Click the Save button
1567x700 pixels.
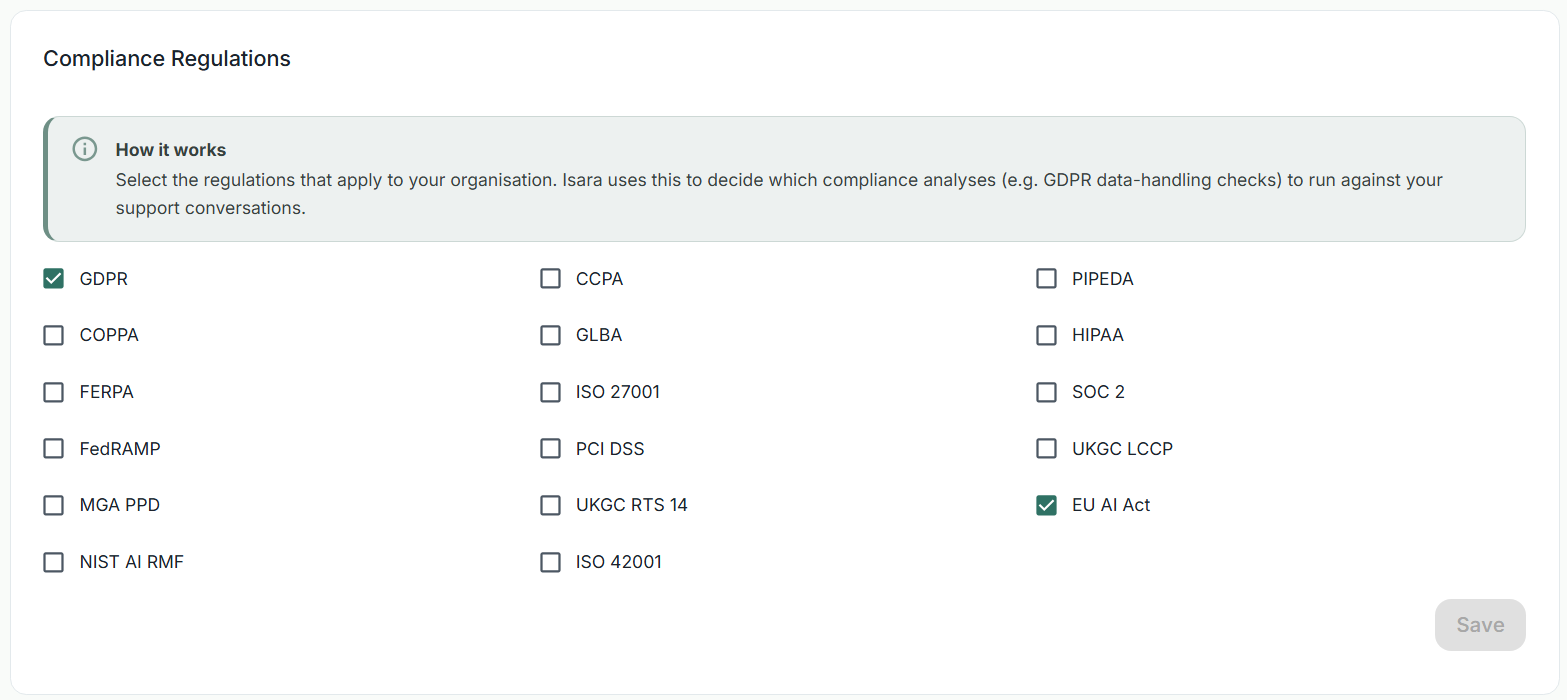[x=1480, y=625]
